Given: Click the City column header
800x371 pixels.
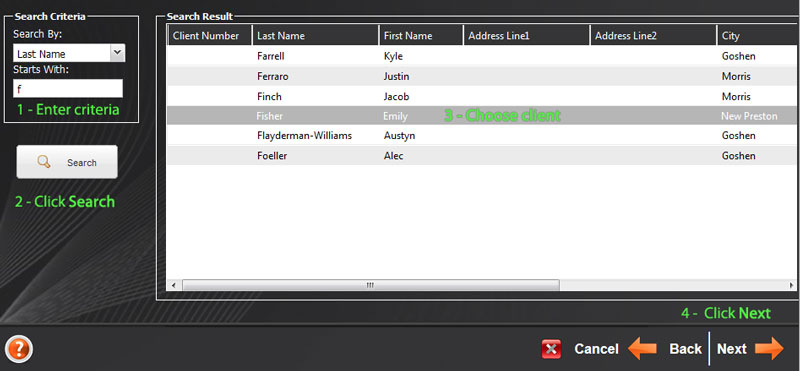Looking at the screenshot, I should 758,36.
